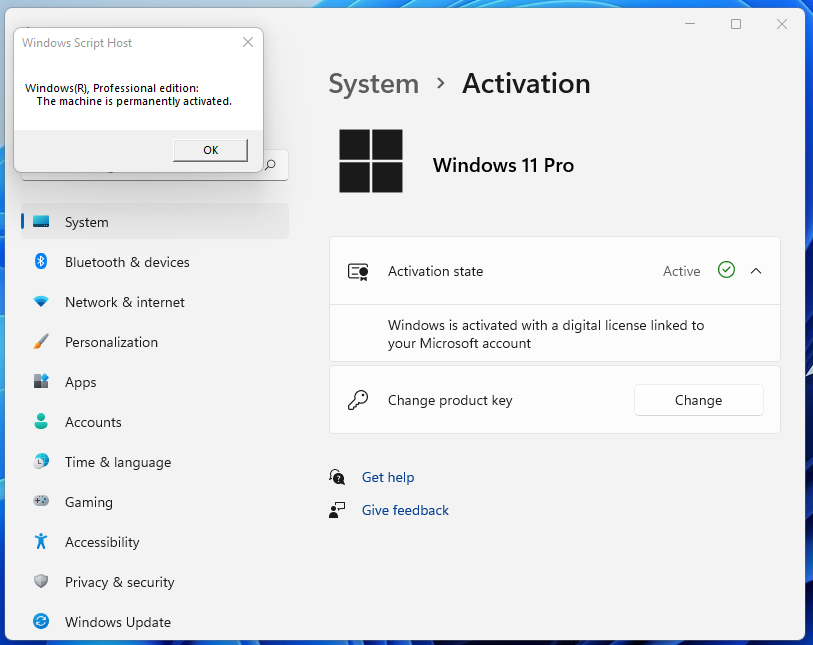Click the Activation state label
Image resolution: width=813 pixels, height=645 pixels.
[436, 271]
